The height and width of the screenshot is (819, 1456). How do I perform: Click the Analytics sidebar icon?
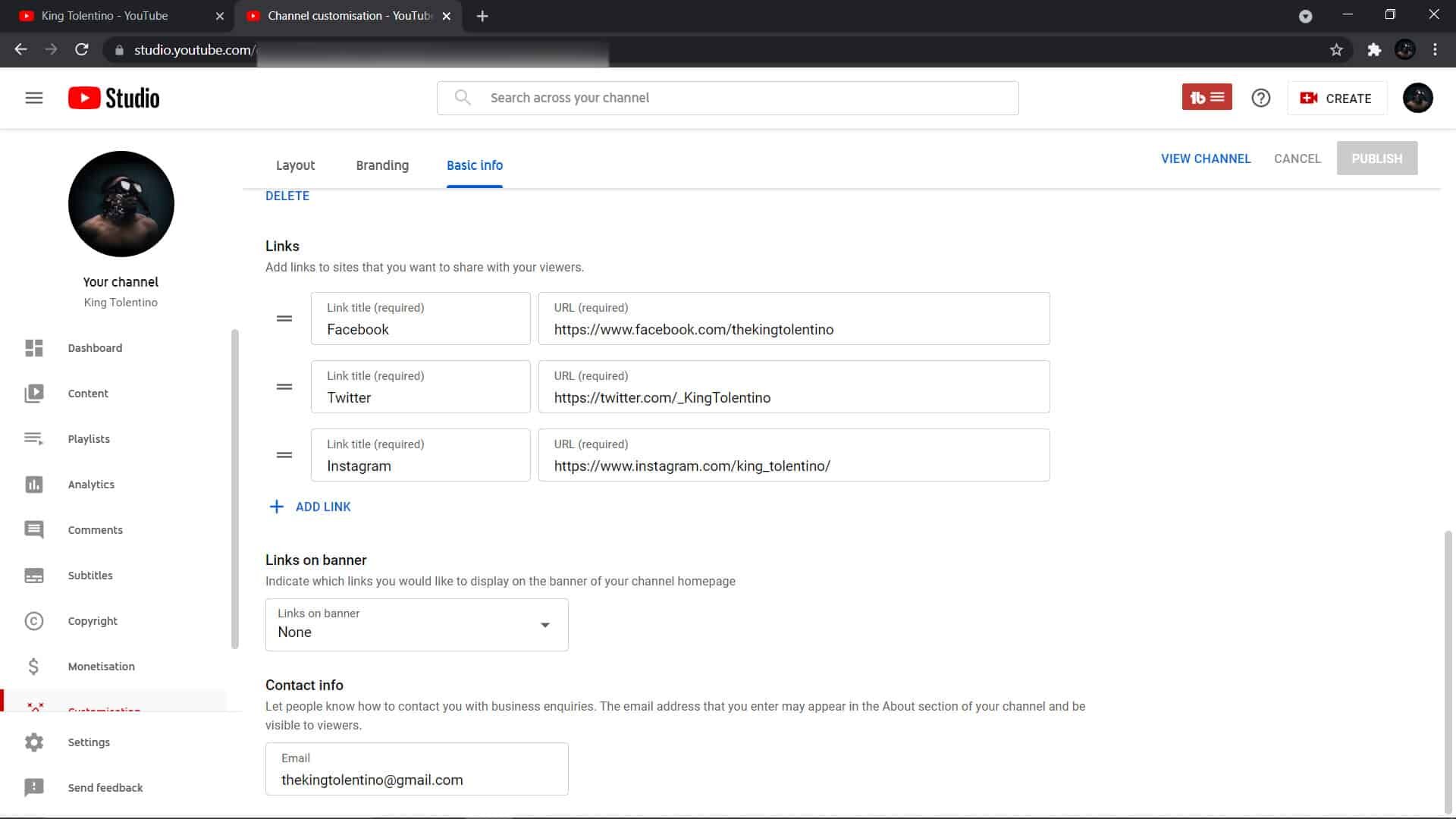pos(33,484)
